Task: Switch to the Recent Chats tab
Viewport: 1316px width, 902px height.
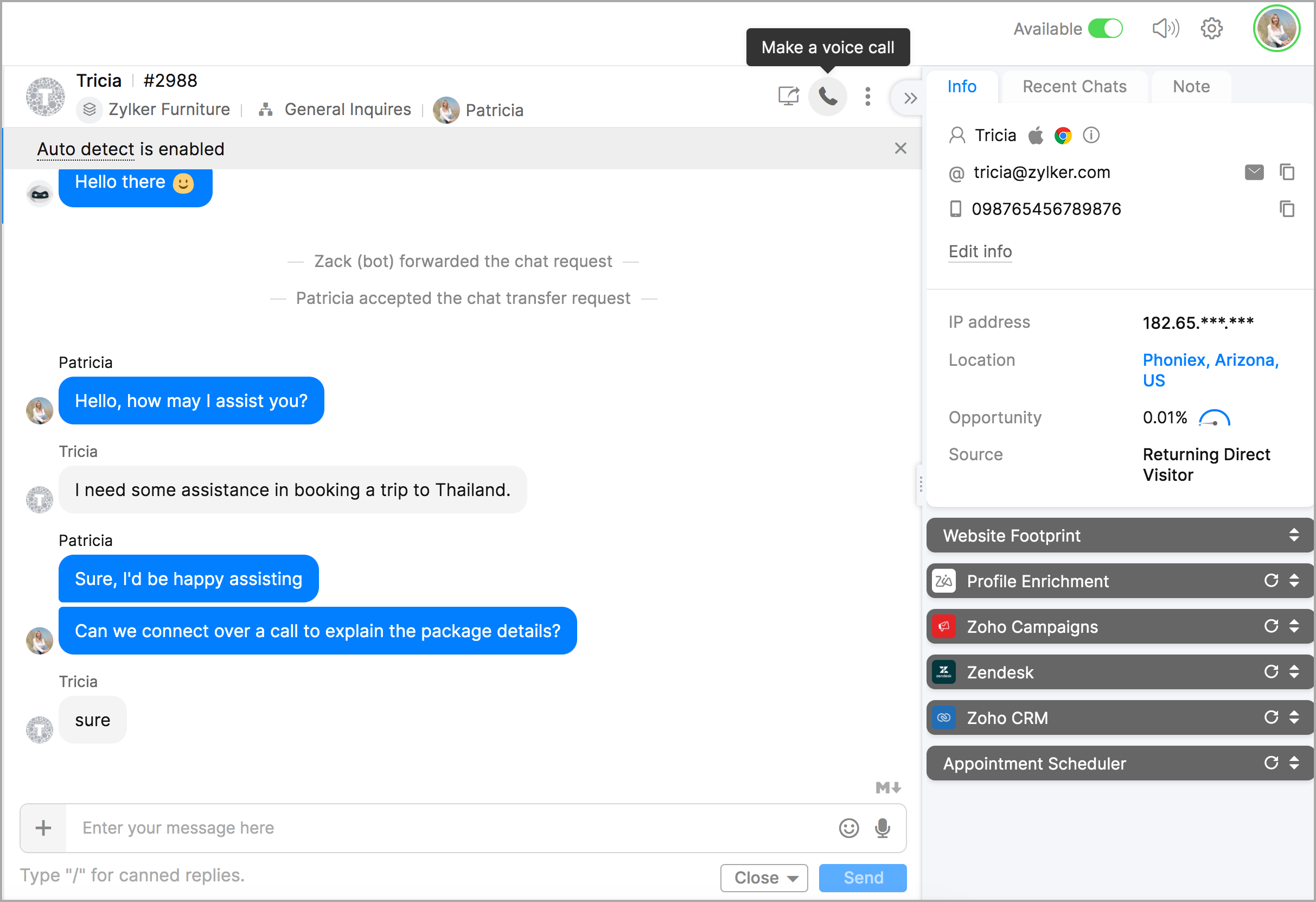Action: 1074,87
